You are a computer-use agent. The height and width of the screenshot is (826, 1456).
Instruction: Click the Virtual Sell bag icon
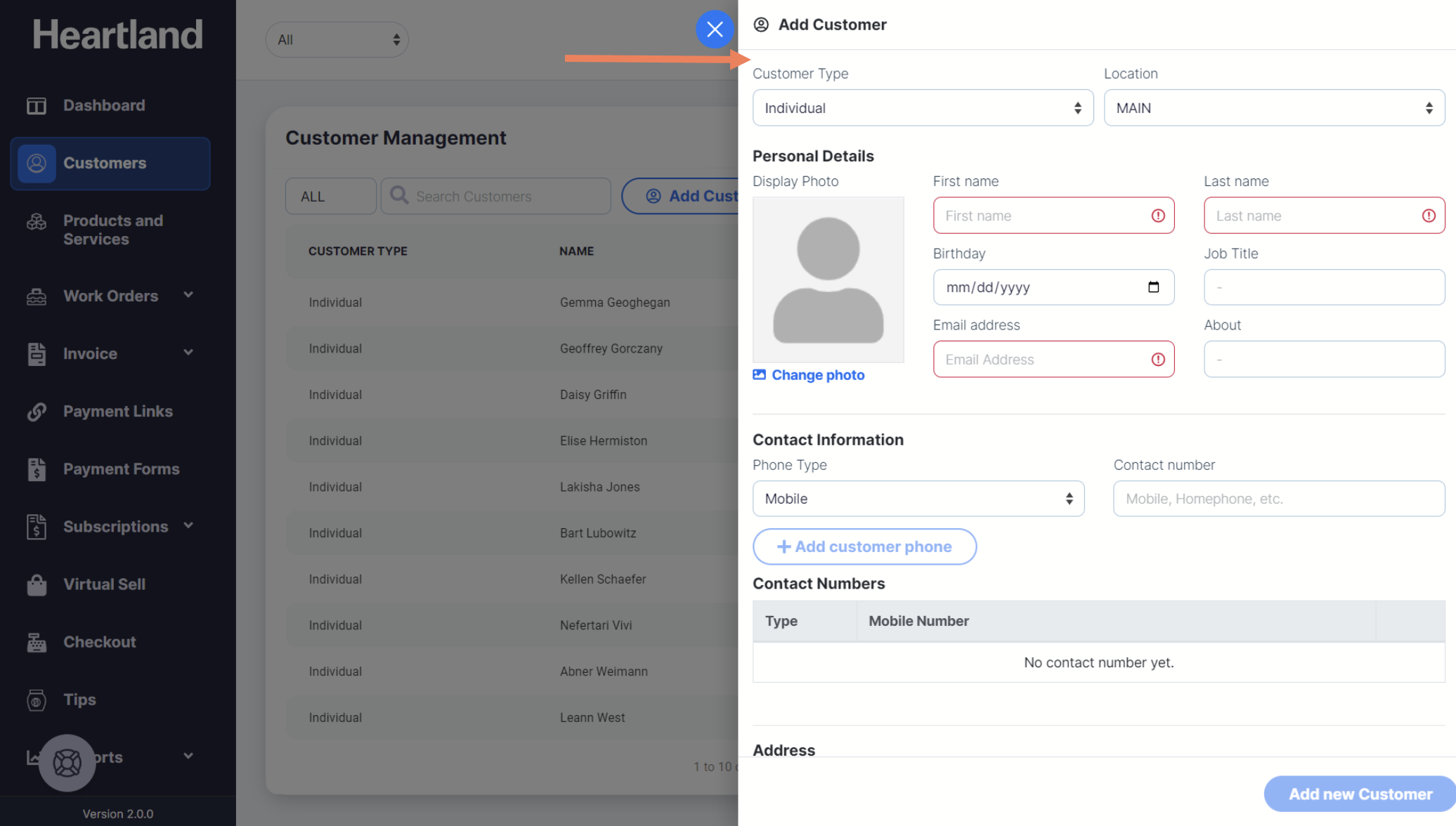click(x=37, y=584)
